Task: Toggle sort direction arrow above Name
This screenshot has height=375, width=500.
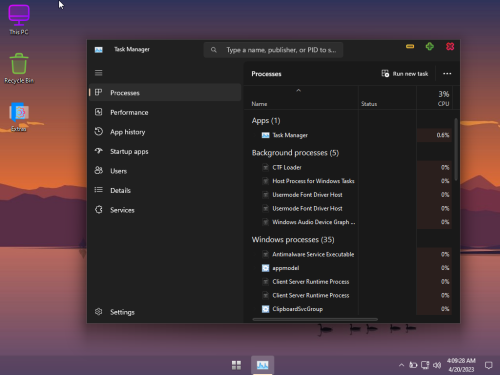Action: click(x=299, y=90)
